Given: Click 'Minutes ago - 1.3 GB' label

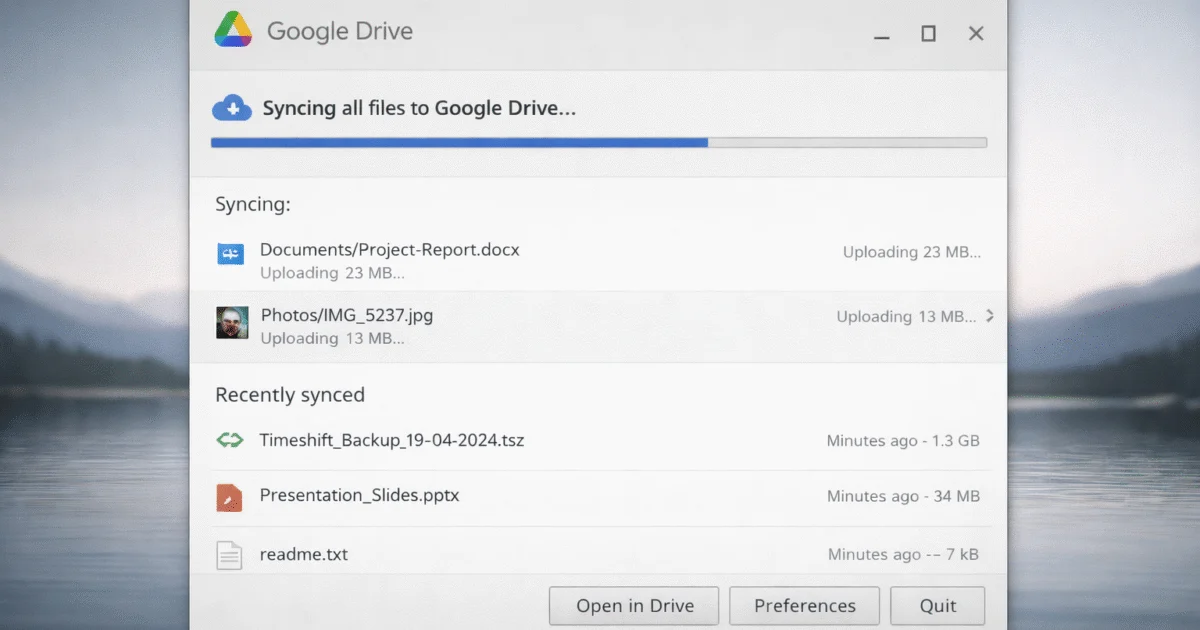Looking at the screenshot, I should click(903, 441).
